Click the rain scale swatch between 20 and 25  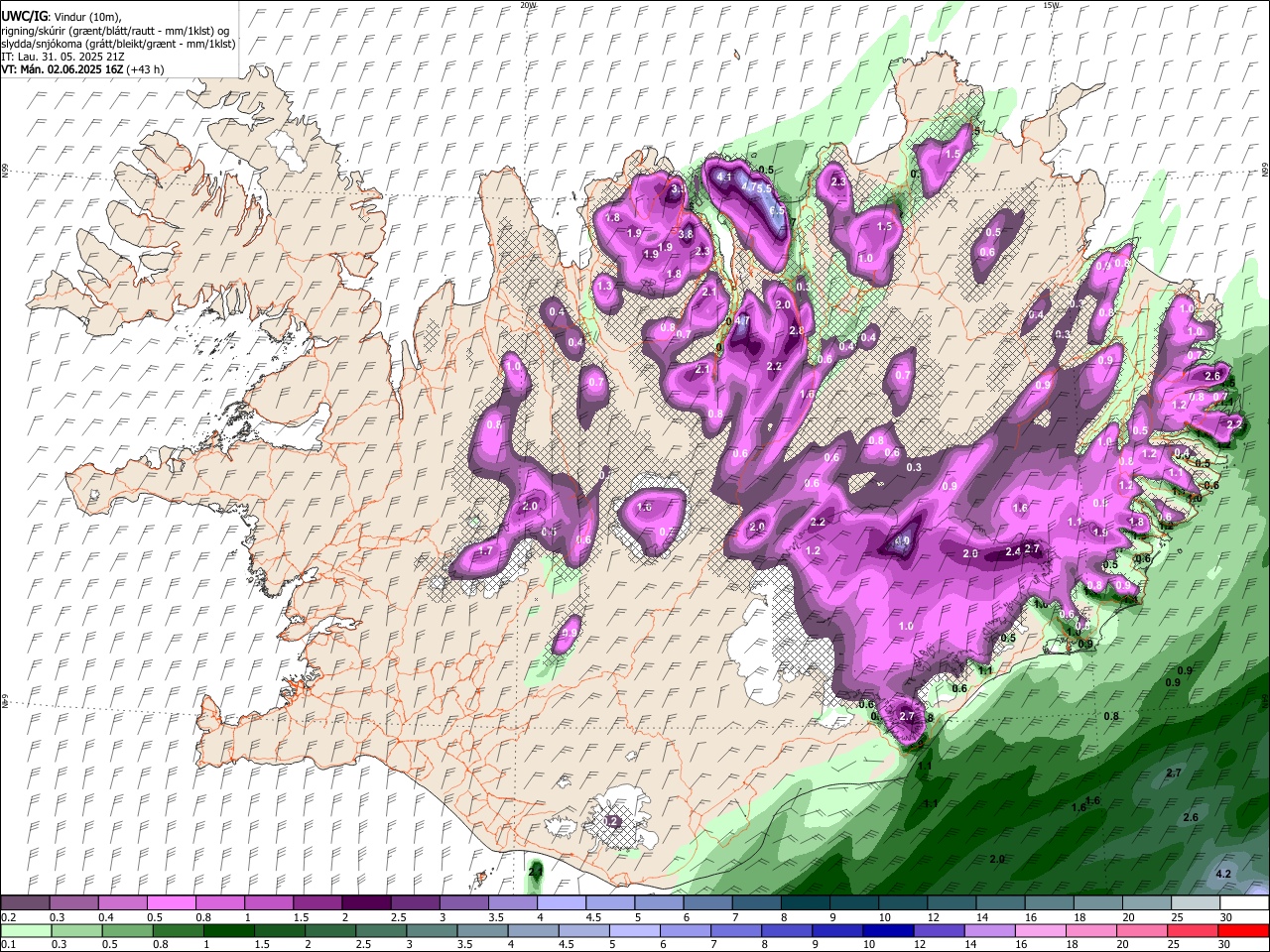1141,931
